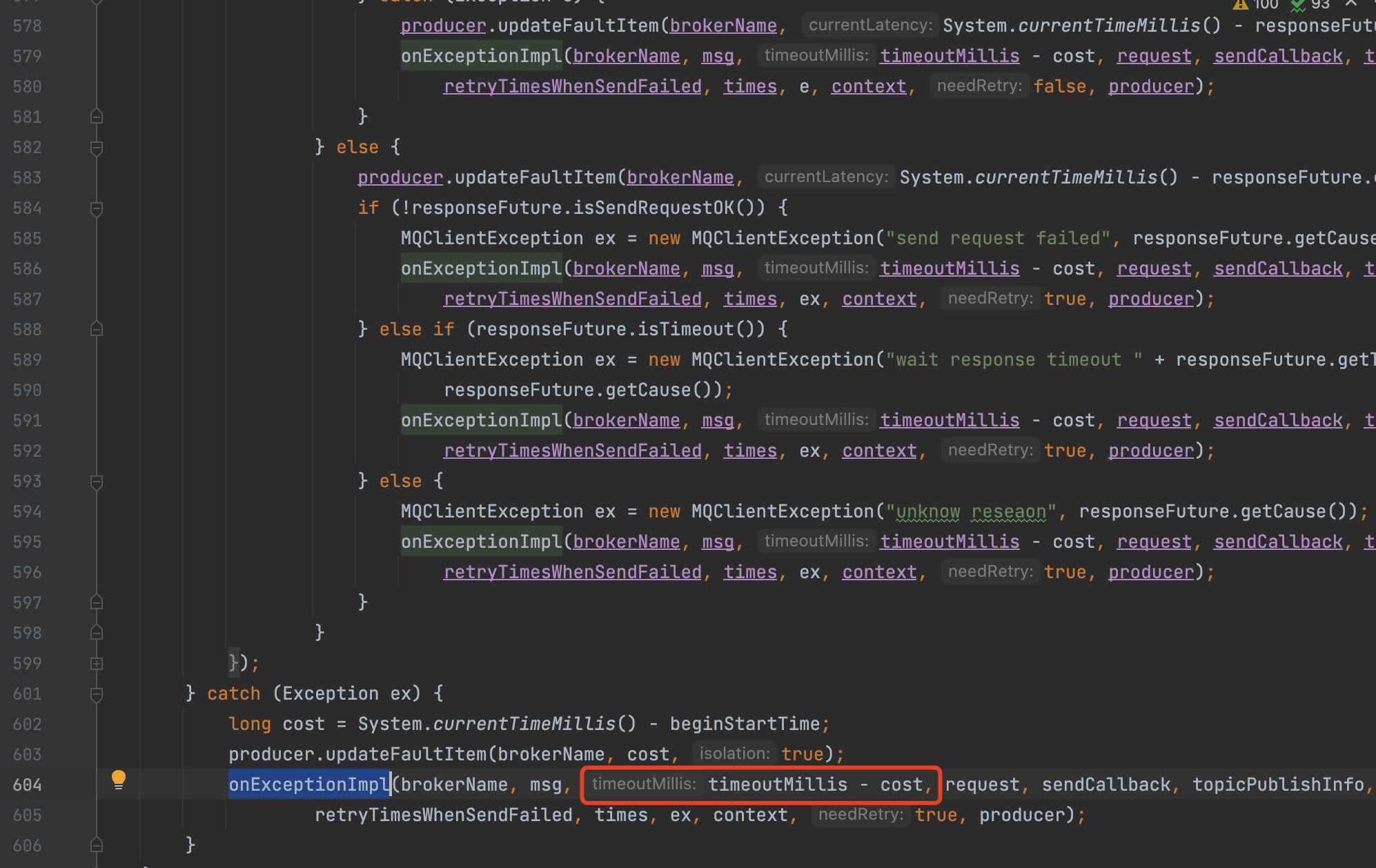The width and height of the screenshot is (1376, 868).
Task: Click topicPublishInfo argument on line 604
Action: [x=1279, y=785]
